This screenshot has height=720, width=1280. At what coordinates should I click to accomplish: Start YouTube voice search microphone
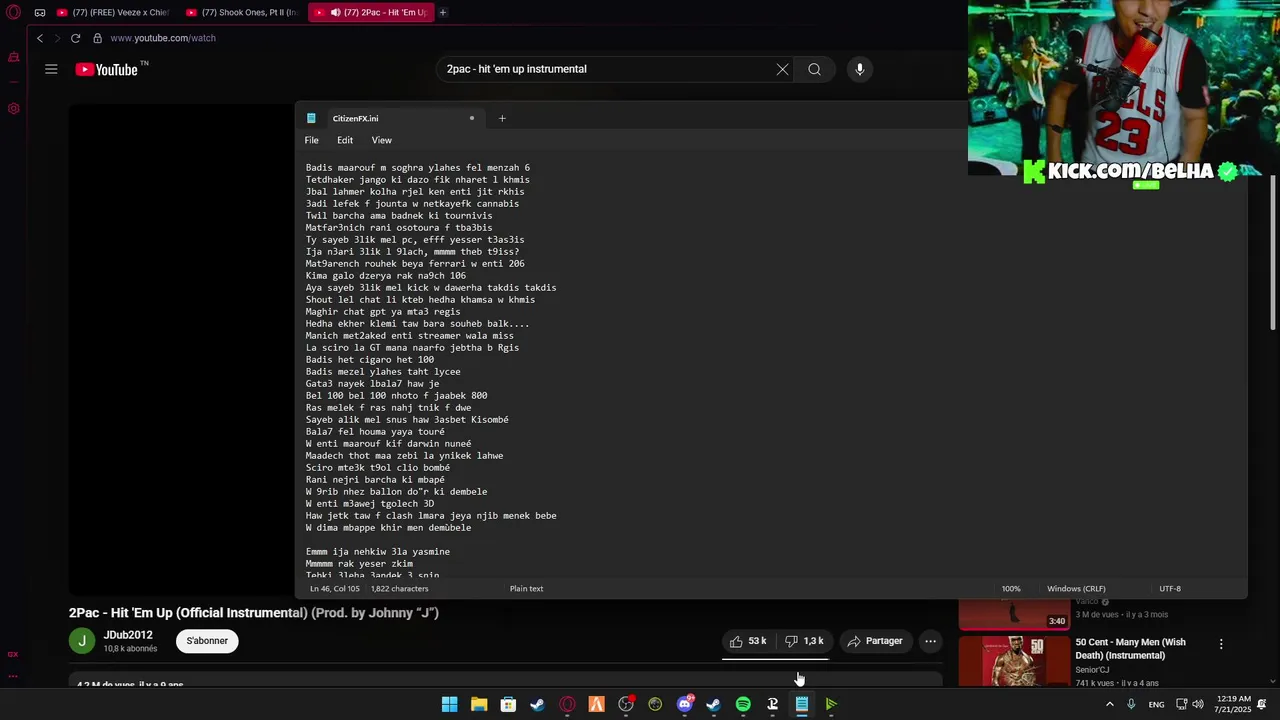pos(859,69)
